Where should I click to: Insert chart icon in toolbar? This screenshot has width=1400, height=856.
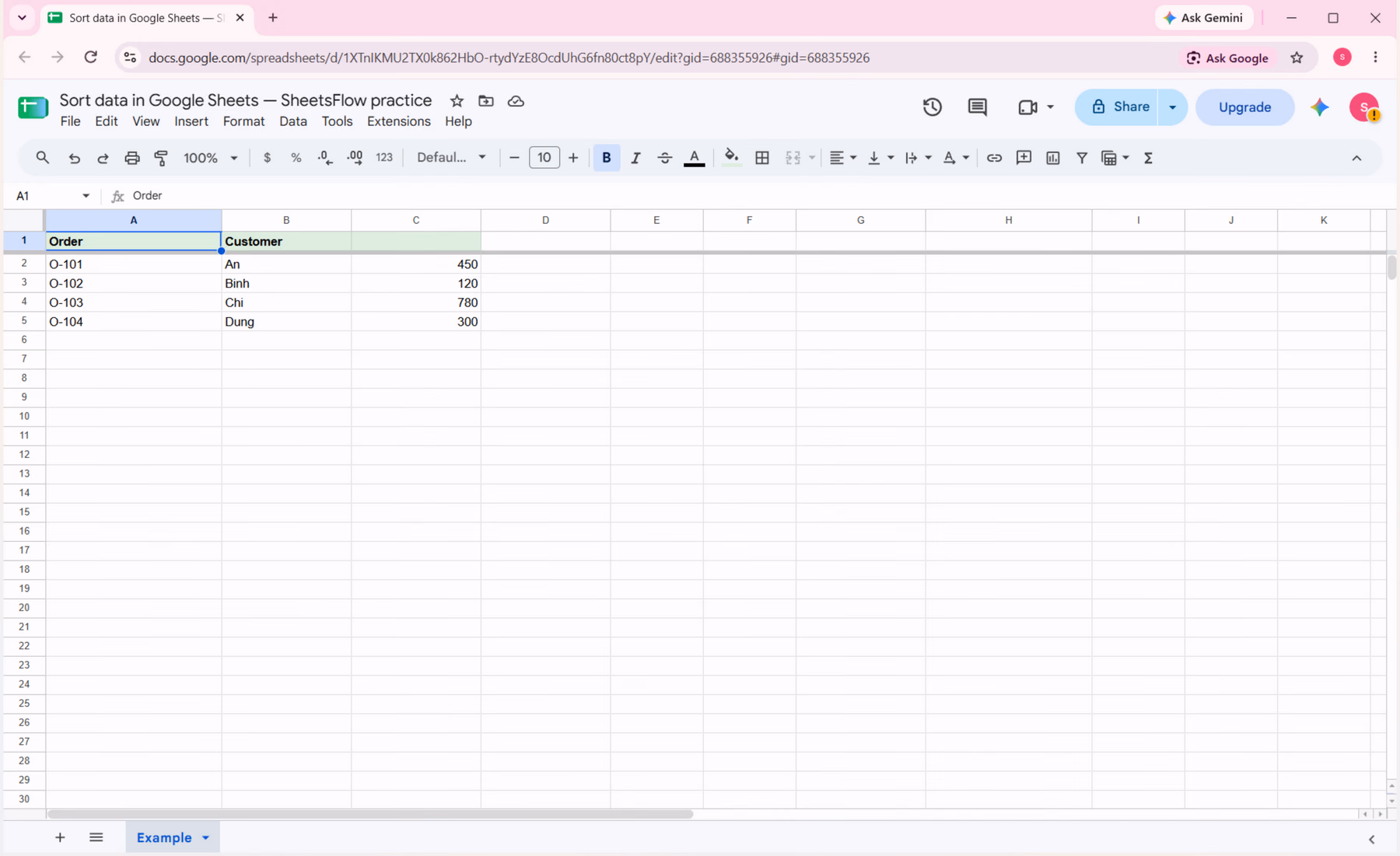1053,158
